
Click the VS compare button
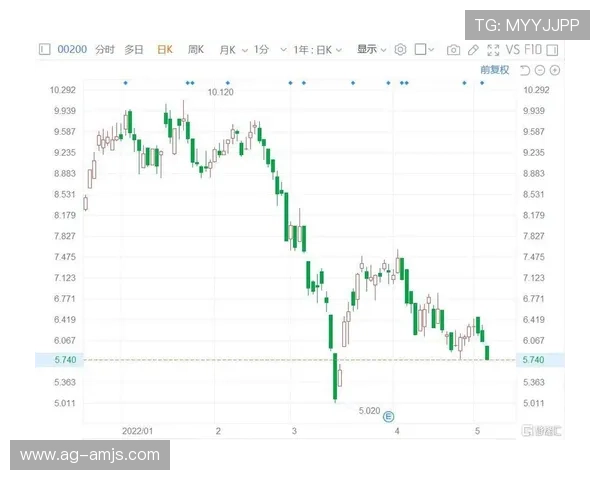point(514,49)
